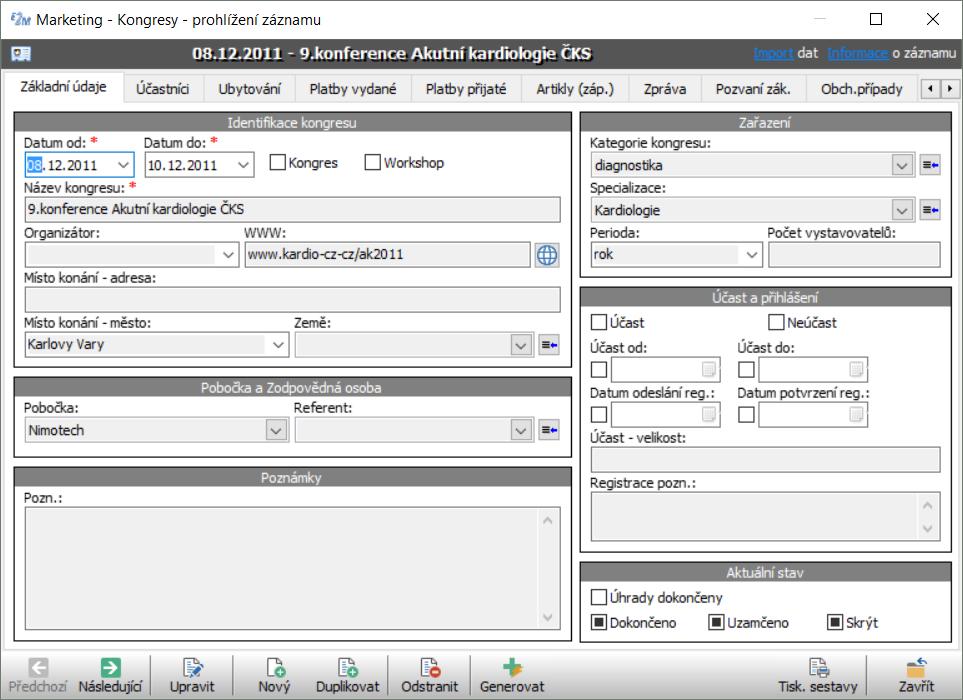Toggle the Workshop checkbox
Screen dimensions: 963x700
(x=372, y=163)
